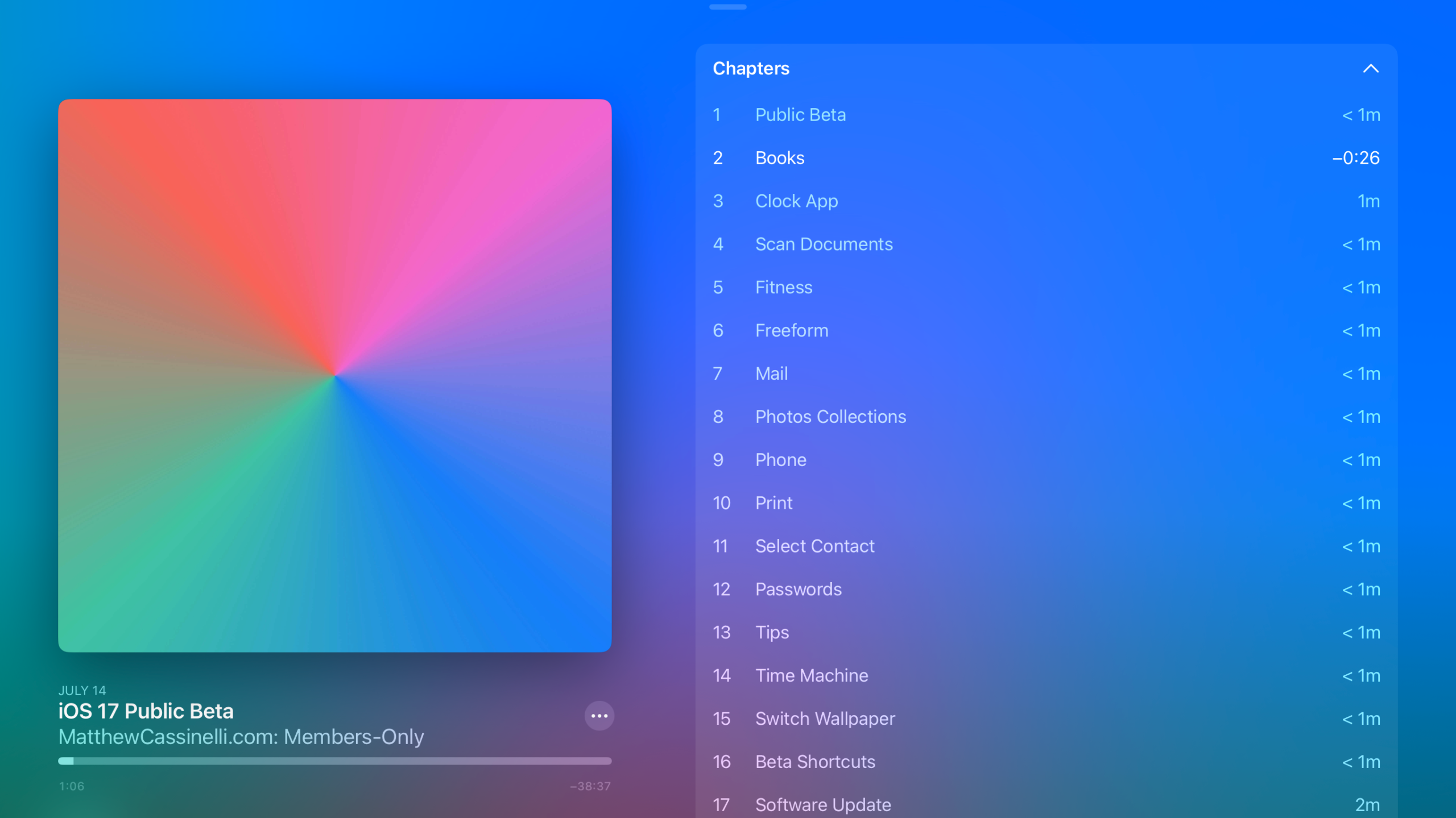Collapse the Chapters section chevron
The height and width of the screenshot is (818, 1456).
(1371, 69)
